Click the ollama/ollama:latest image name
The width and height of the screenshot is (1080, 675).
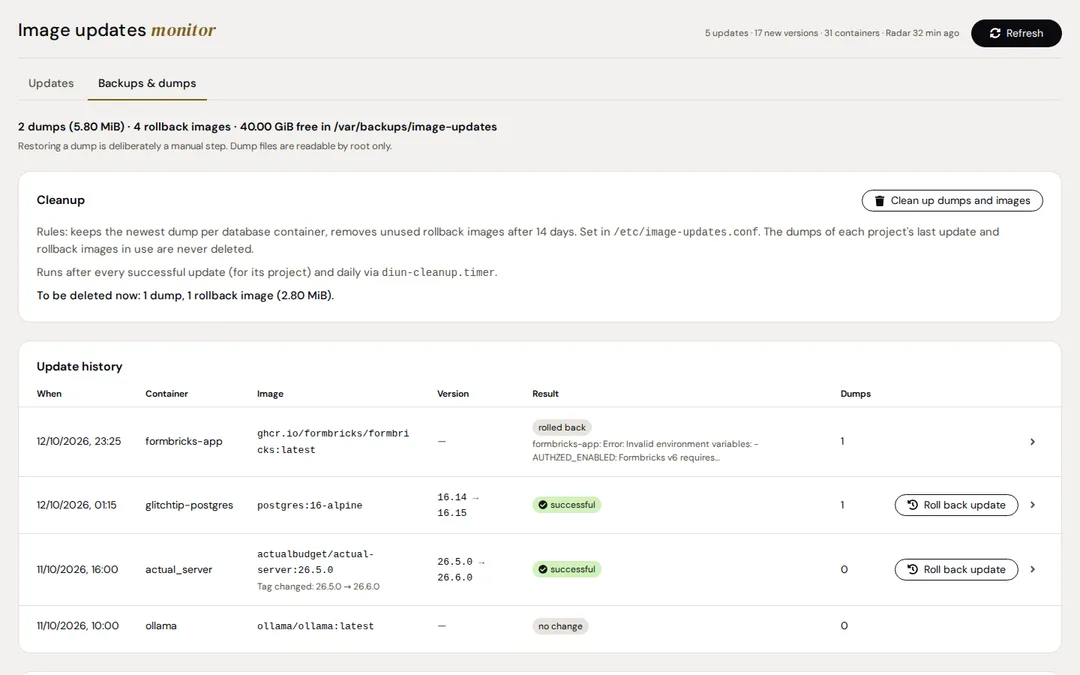pos(315,626)
